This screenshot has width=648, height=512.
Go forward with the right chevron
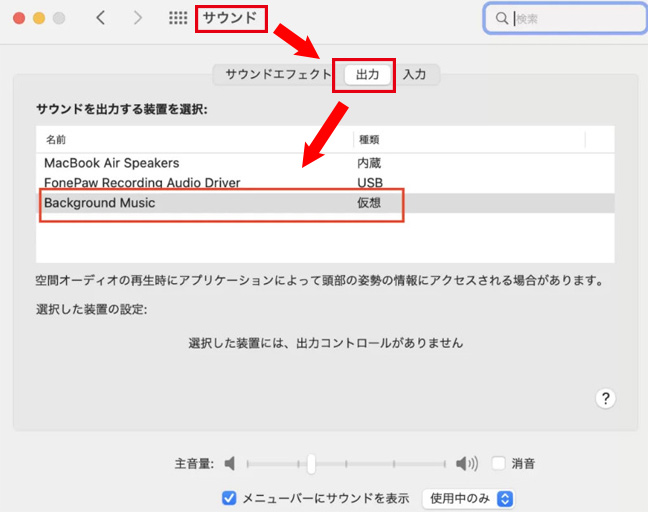(138, 18)
